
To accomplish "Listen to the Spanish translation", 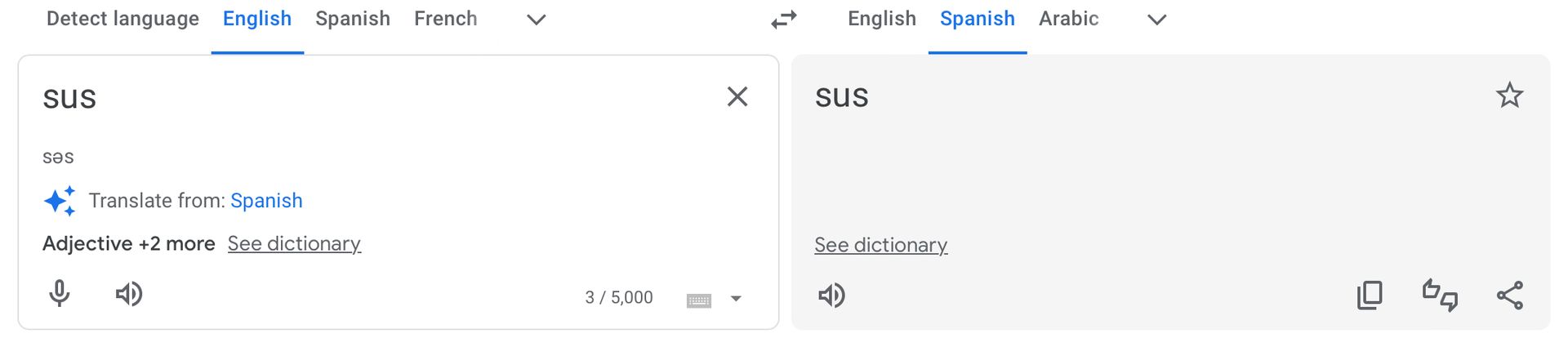I will [831, 295].
